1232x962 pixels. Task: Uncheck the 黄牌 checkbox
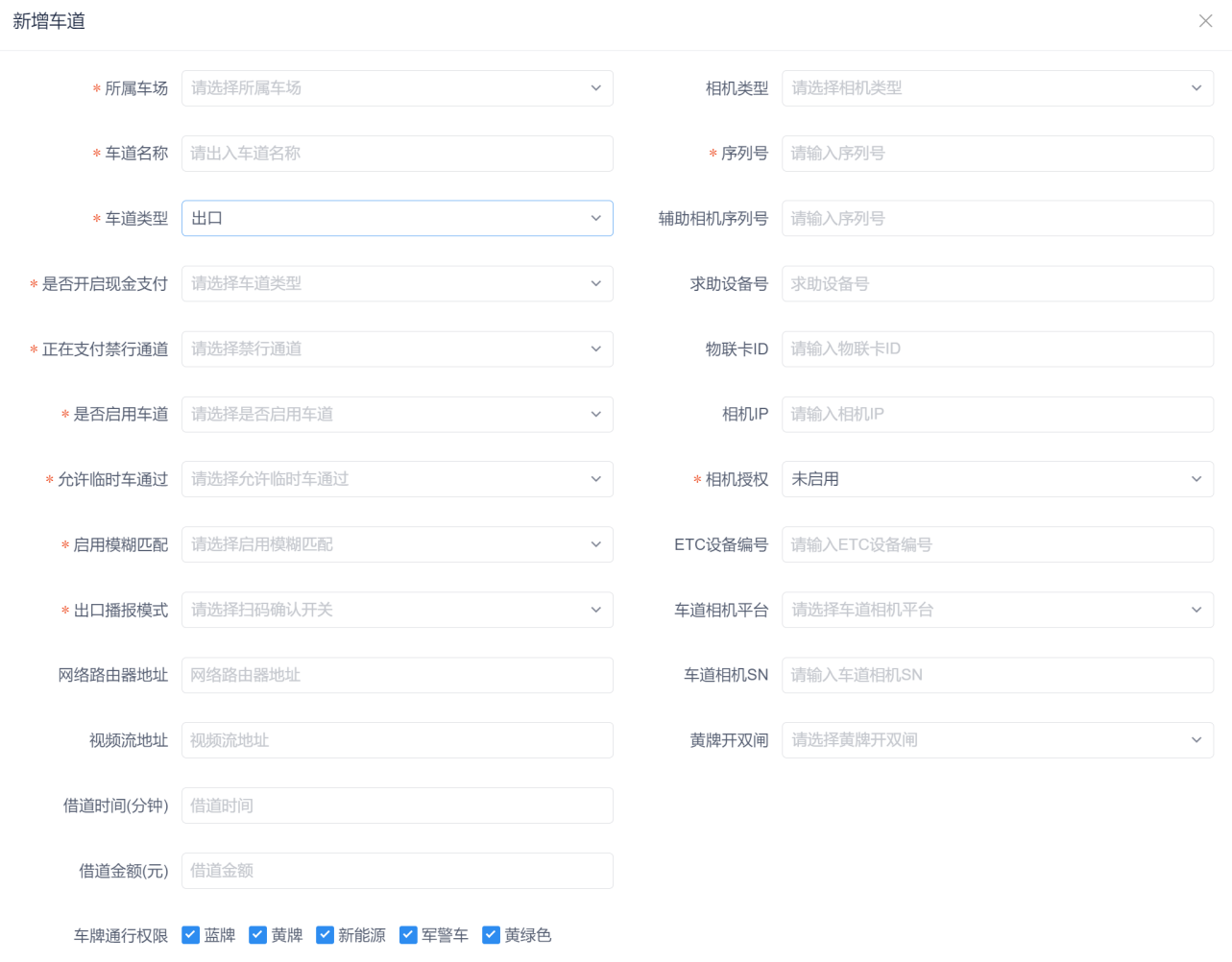[x=257, y=935]
